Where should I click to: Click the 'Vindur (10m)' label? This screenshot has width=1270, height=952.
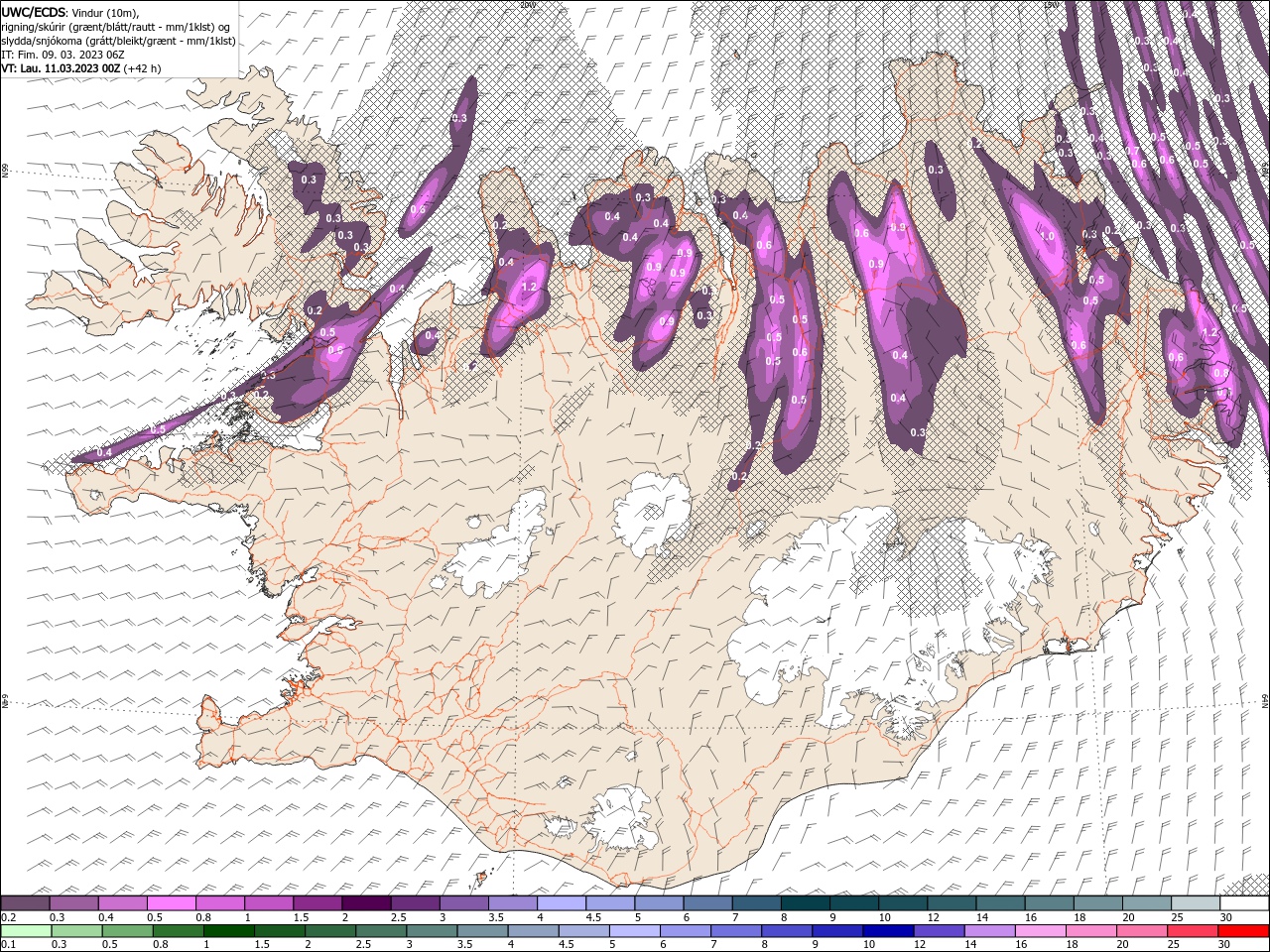coord(105,12)
